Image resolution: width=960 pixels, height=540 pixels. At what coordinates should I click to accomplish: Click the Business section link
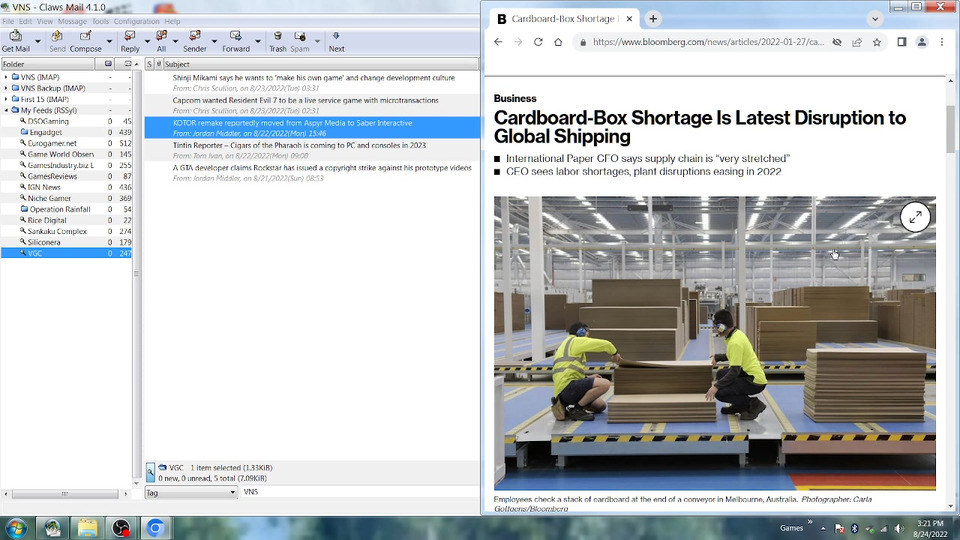(515, 99)
